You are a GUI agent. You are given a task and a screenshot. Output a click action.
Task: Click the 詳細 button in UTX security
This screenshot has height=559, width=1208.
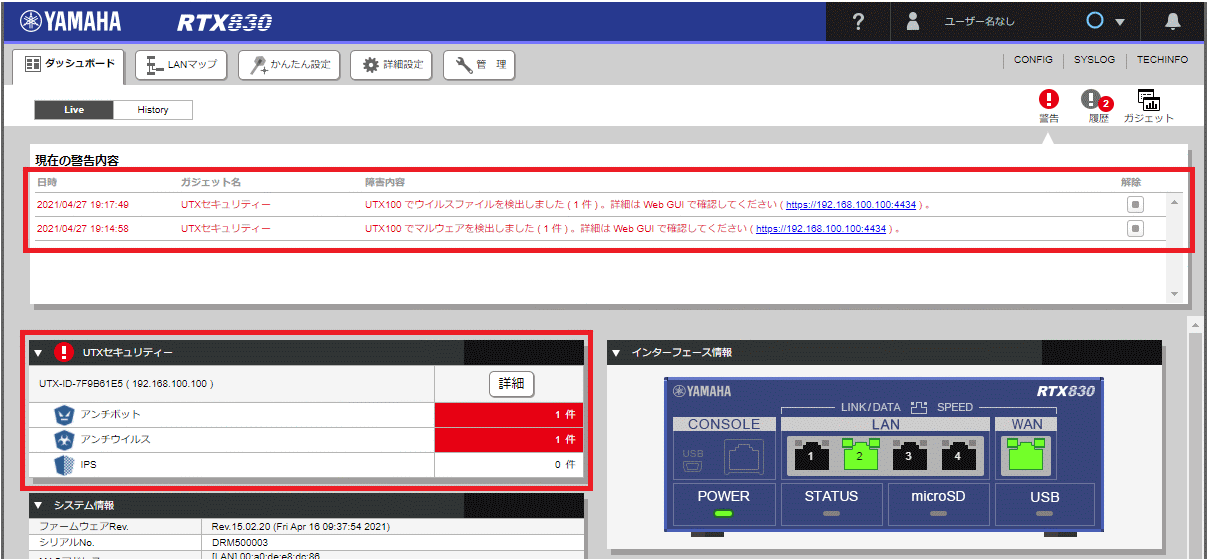coord(511,384)
